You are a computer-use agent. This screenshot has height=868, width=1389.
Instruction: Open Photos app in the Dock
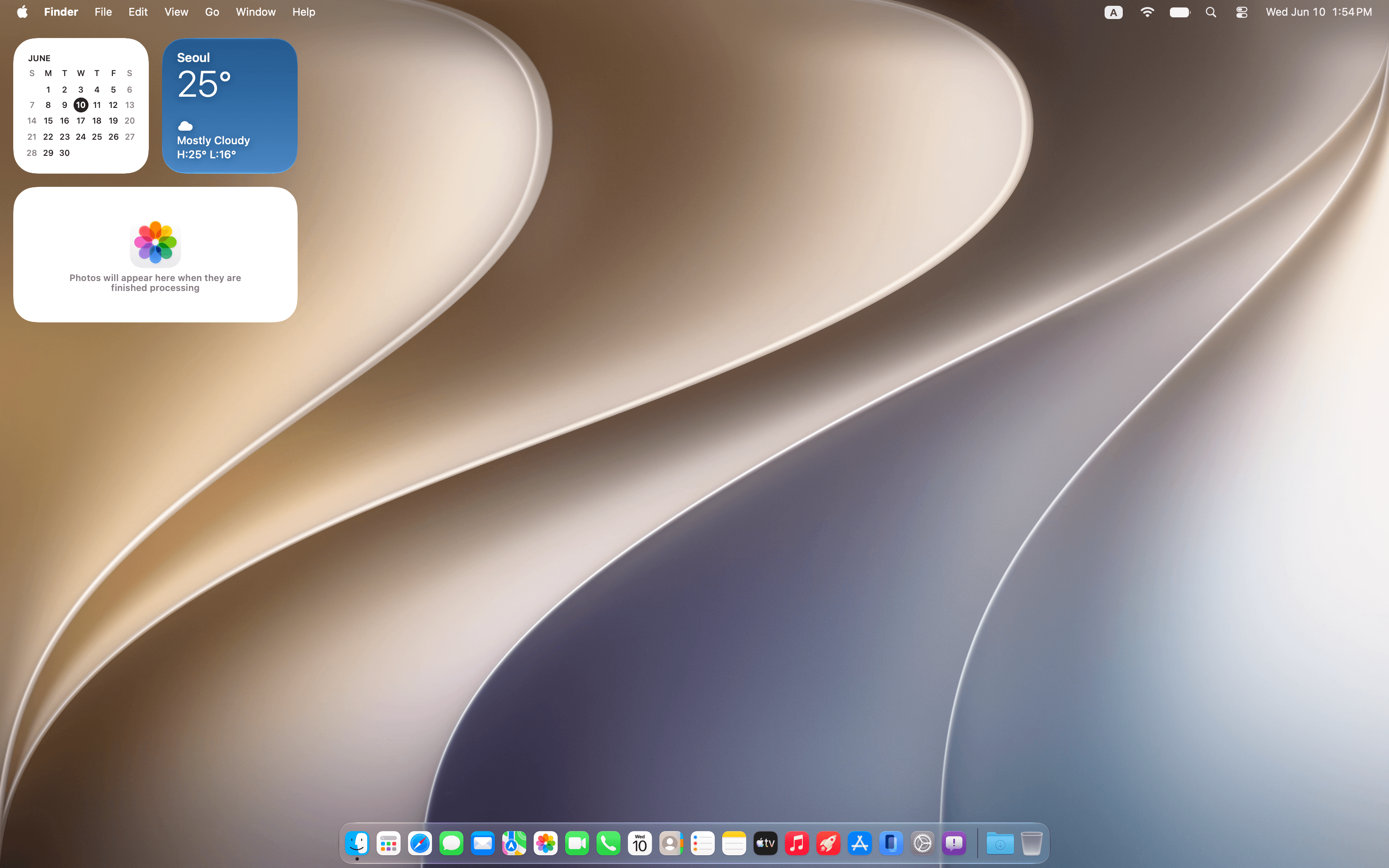546,843
